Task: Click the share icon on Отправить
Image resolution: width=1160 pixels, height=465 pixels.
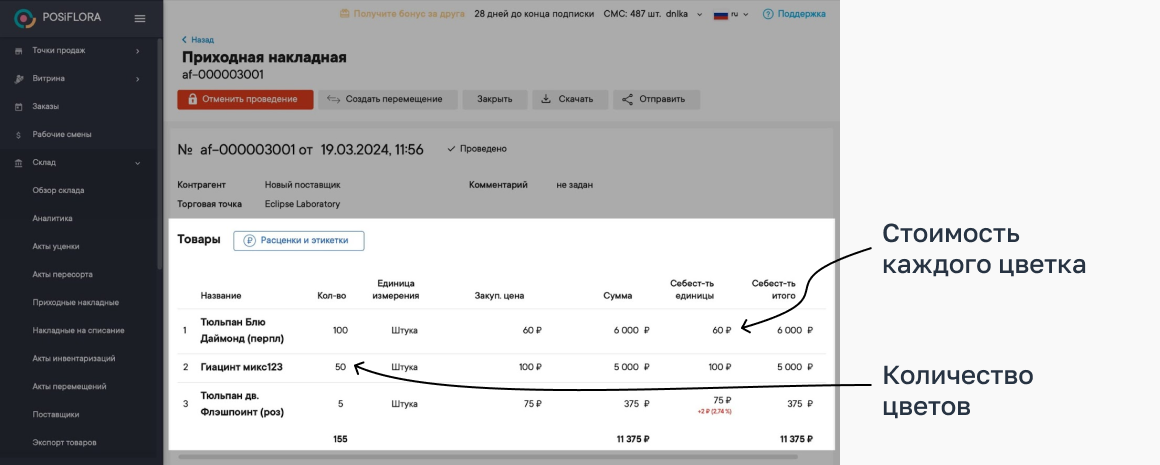Action: click(x=628, y=99)
